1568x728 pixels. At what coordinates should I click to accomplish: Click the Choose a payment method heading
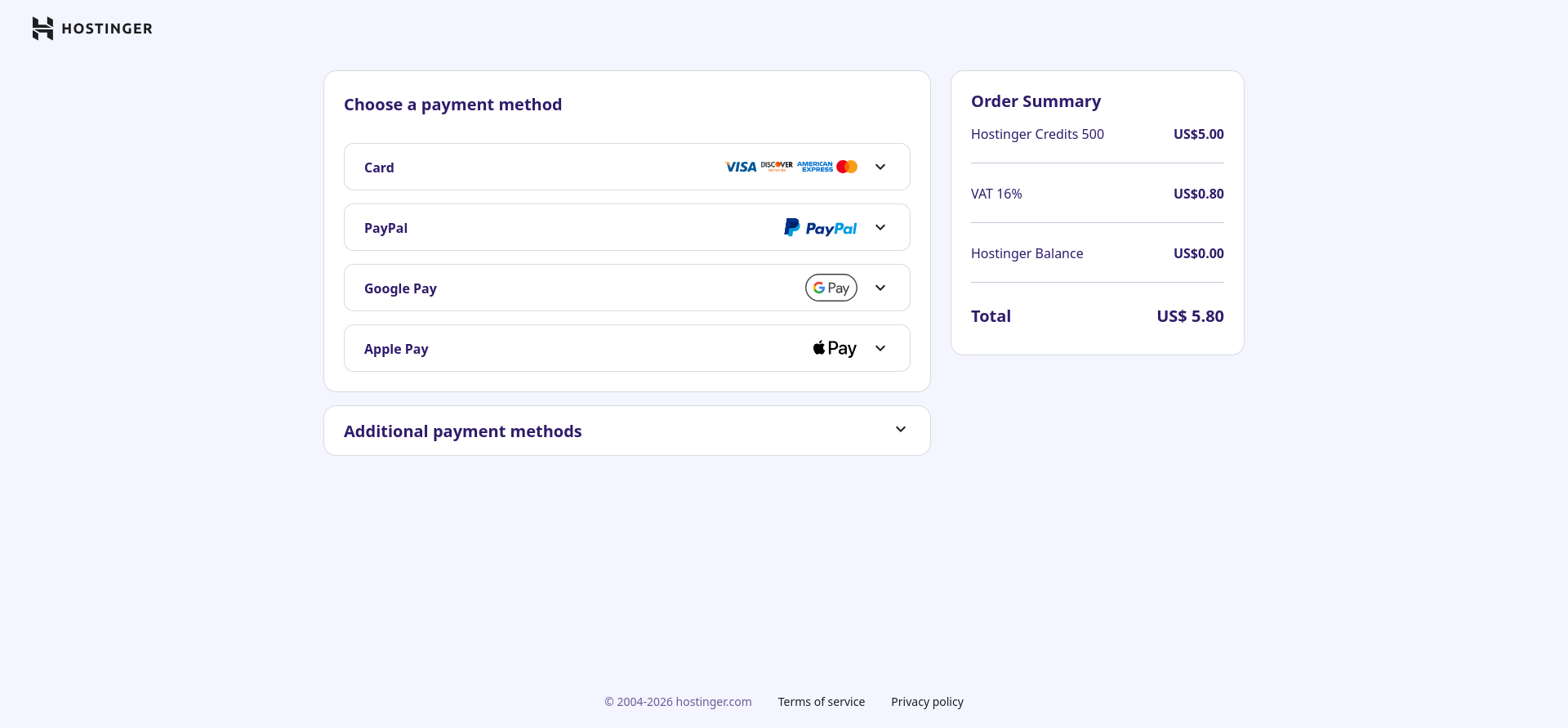point(452,105)
